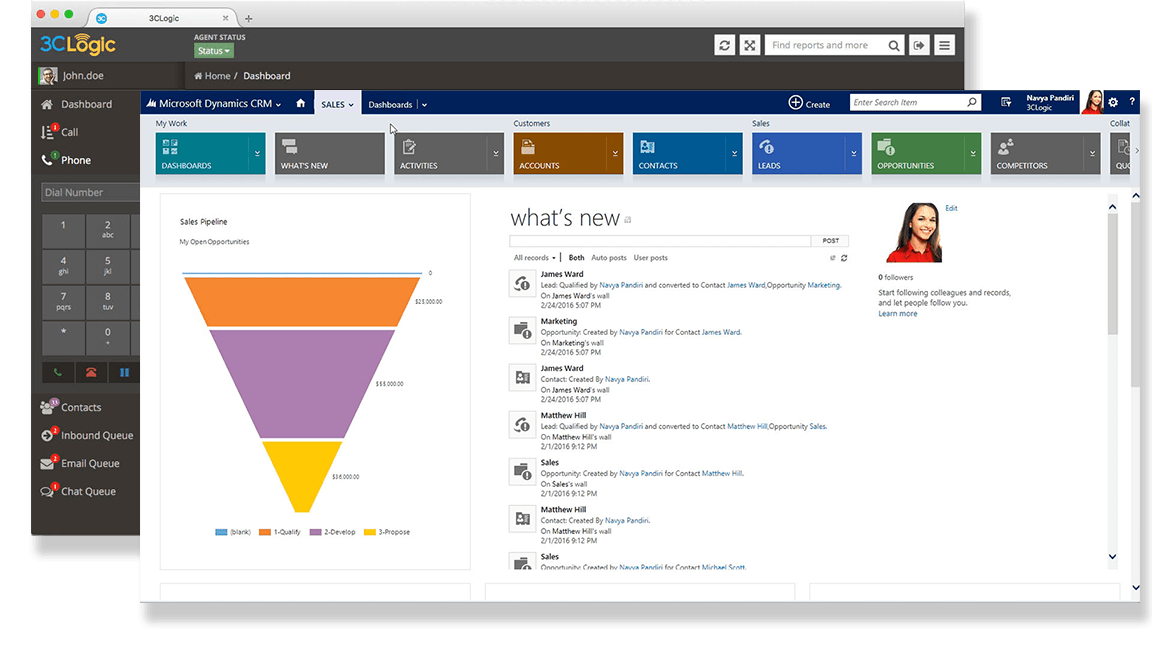Click dial pad key 1
This screenshot has height=654, width=1152.
click(x=63, y=230)
